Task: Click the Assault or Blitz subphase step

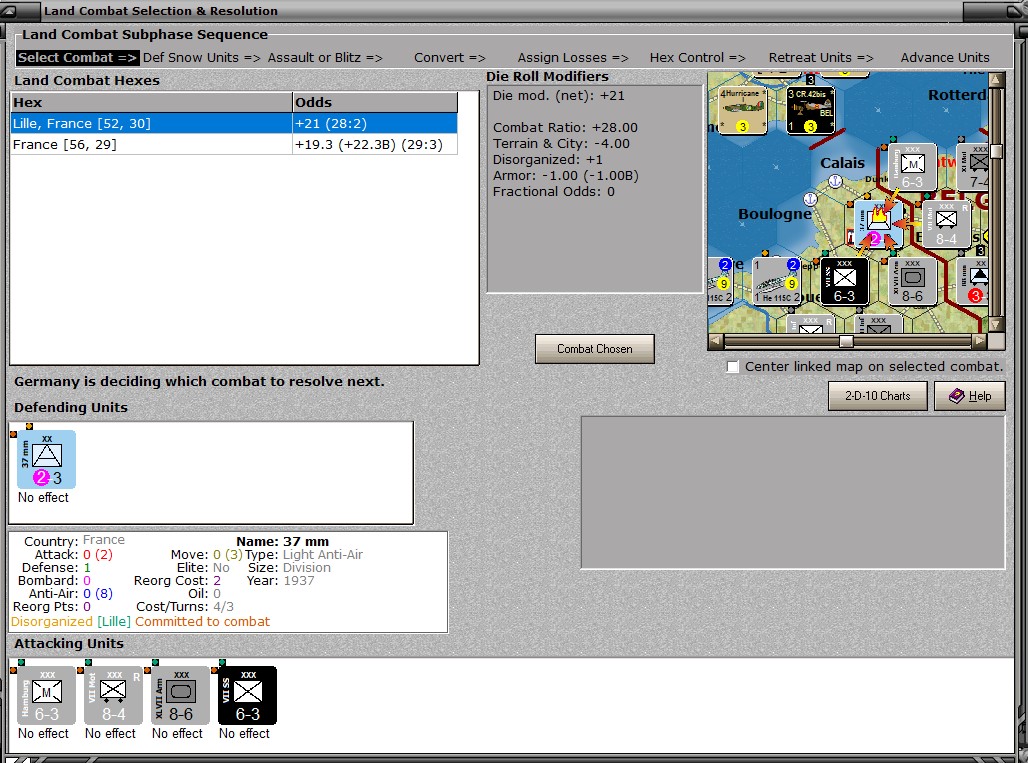Action: (x=325, y=58)
